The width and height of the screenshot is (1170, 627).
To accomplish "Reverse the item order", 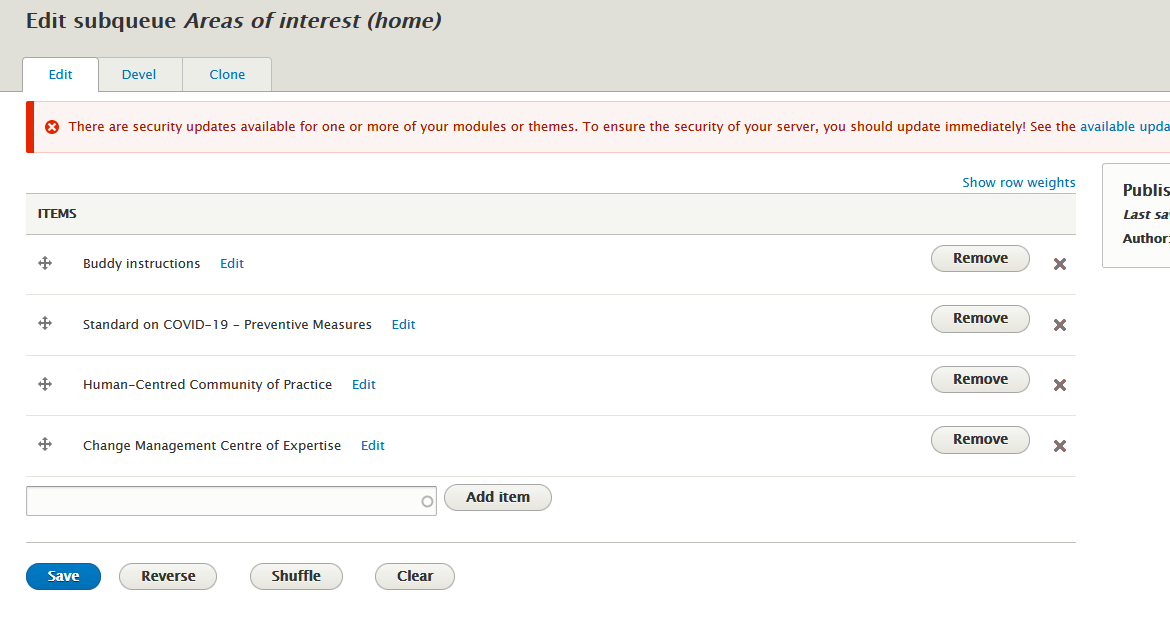I will 167,576.
